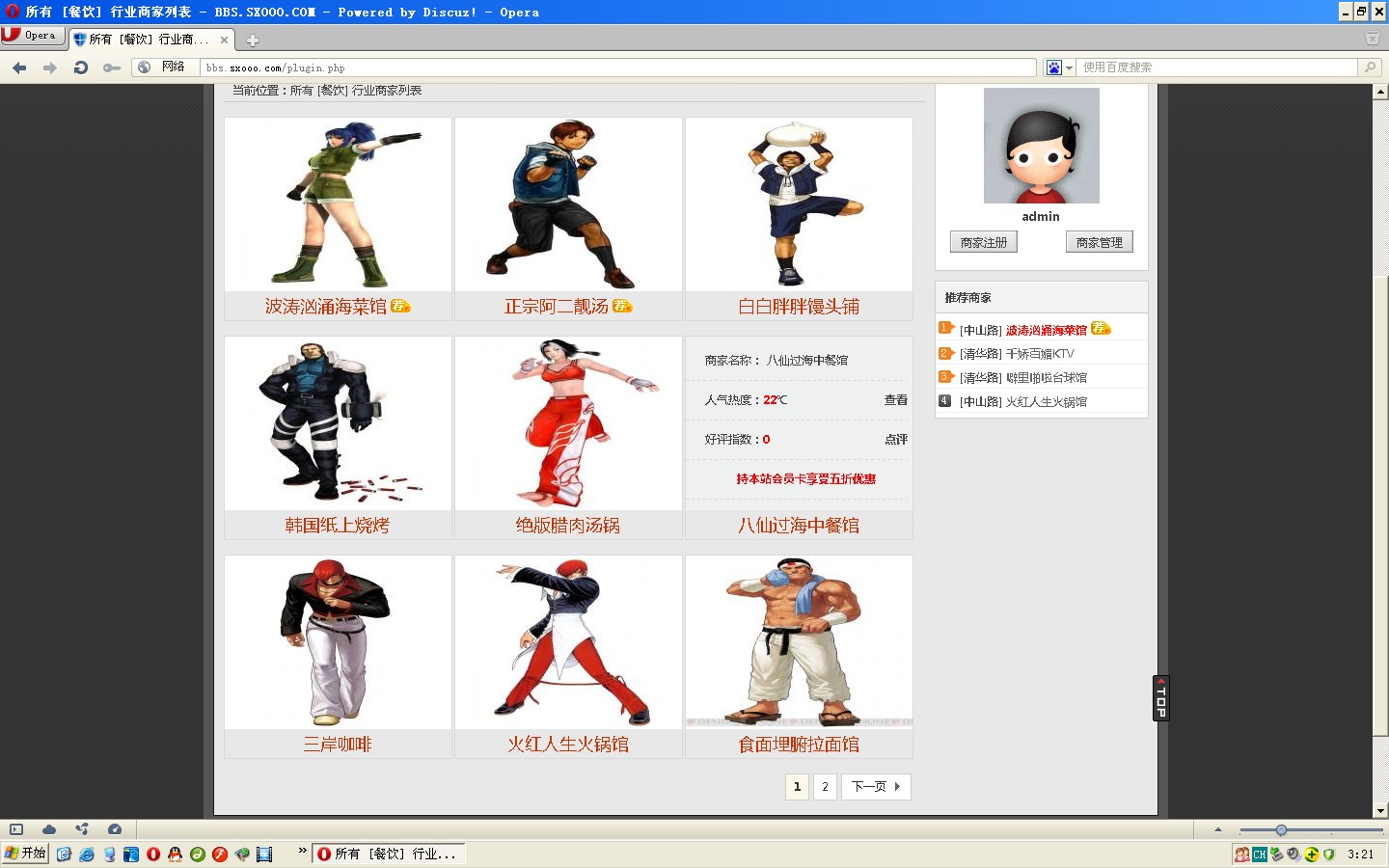Open the password manager key icon

(x=112, y=68)
